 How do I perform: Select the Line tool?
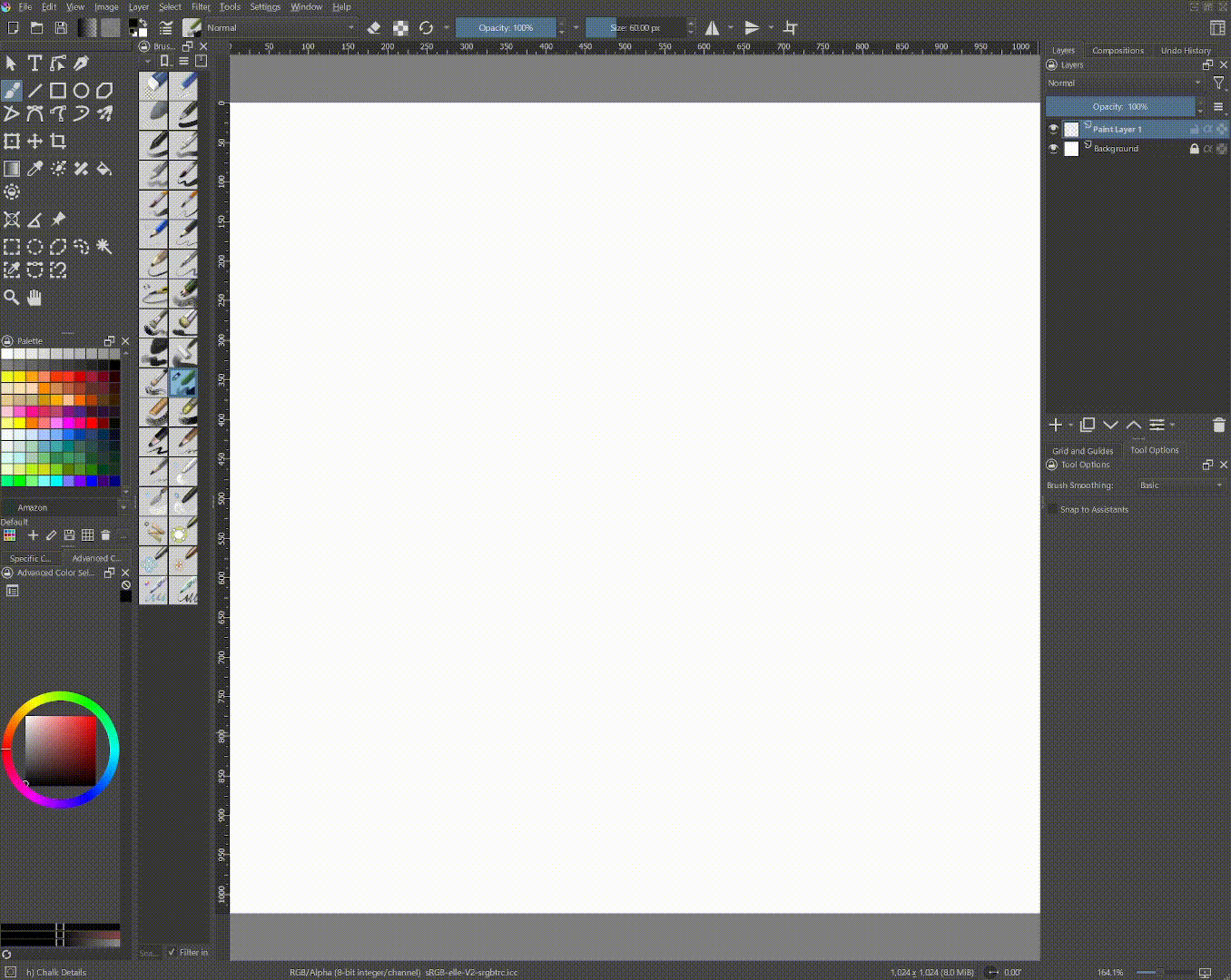pos(34,90)
